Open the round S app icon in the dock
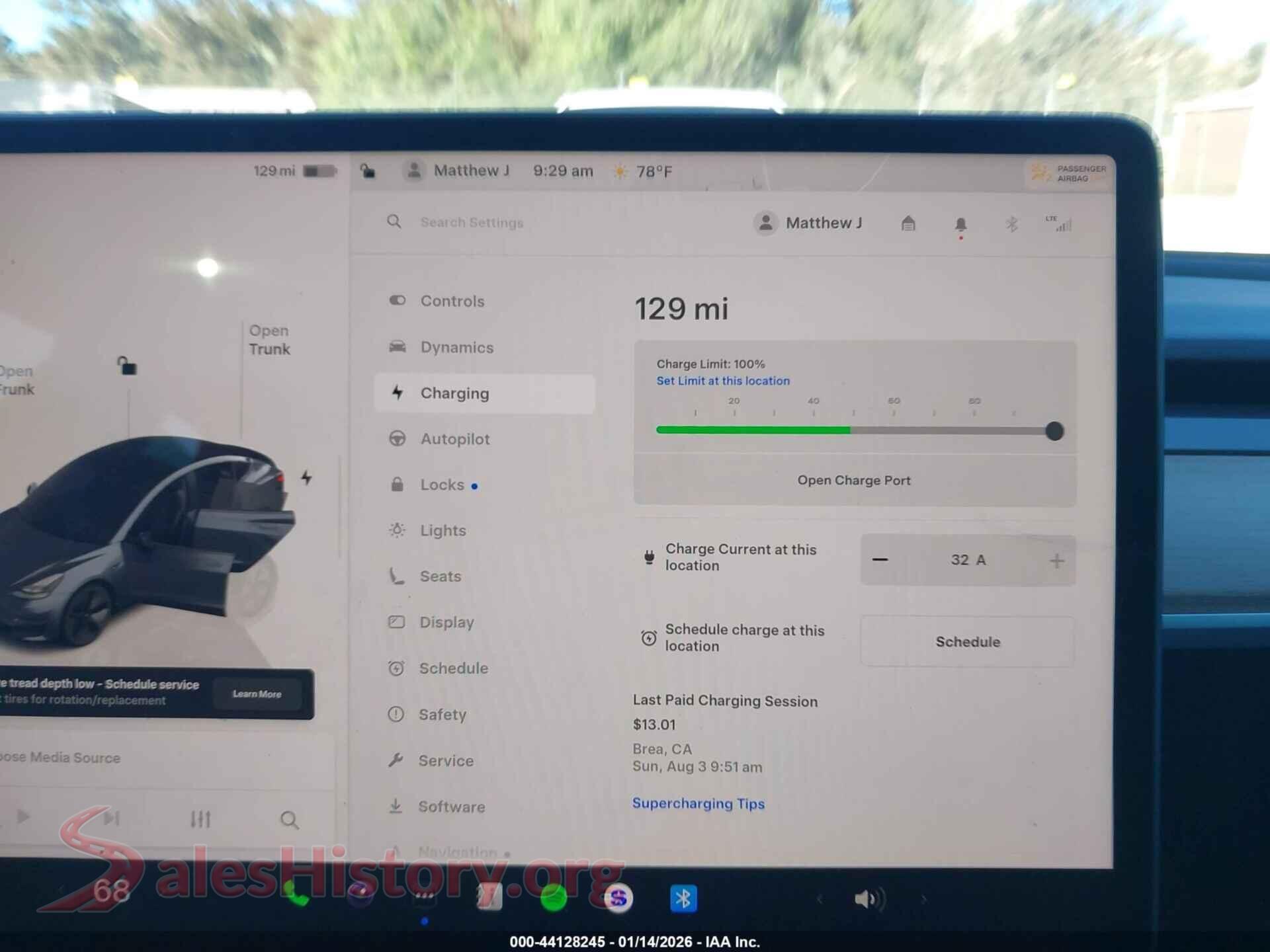Screen dimensions: 1270x952 click(x=618, y=898)
